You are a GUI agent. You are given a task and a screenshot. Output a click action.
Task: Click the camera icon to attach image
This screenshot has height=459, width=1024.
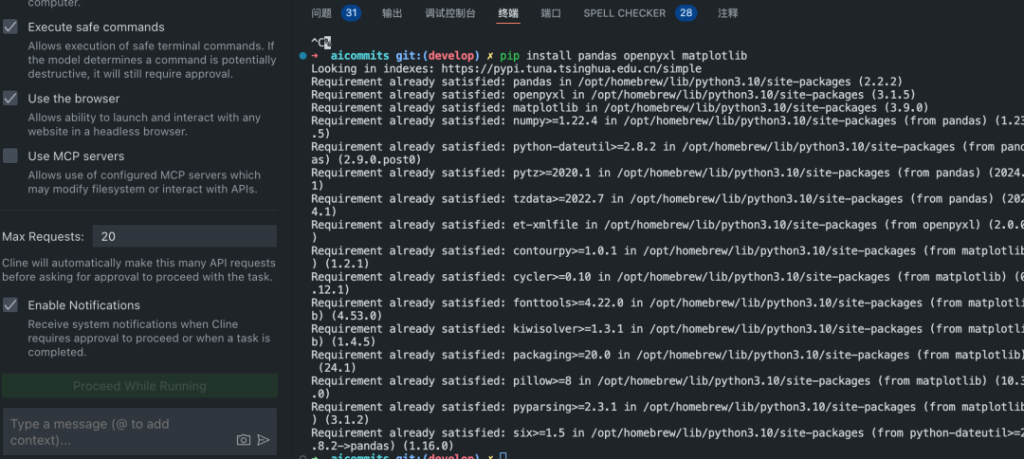click(243, 439)
